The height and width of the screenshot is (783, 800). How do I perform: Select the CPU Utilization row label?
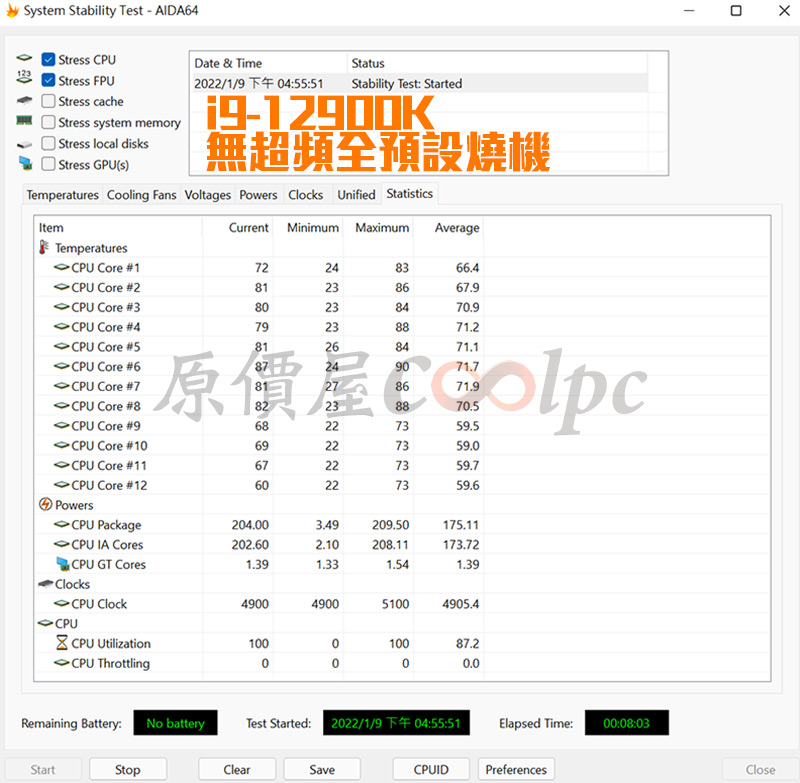coord(111,643)
